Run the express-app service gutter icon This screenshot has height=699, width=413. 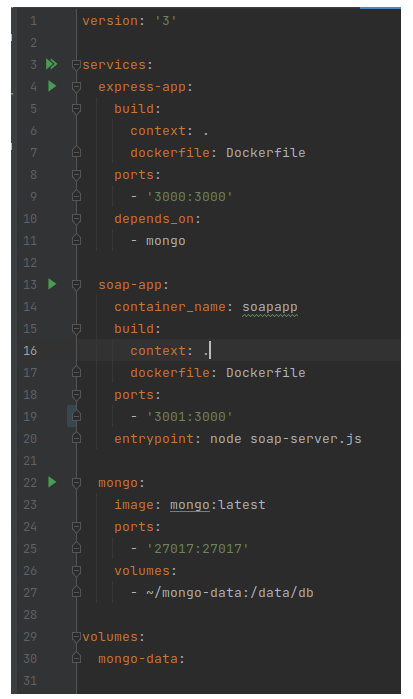[x=52, y=86]
